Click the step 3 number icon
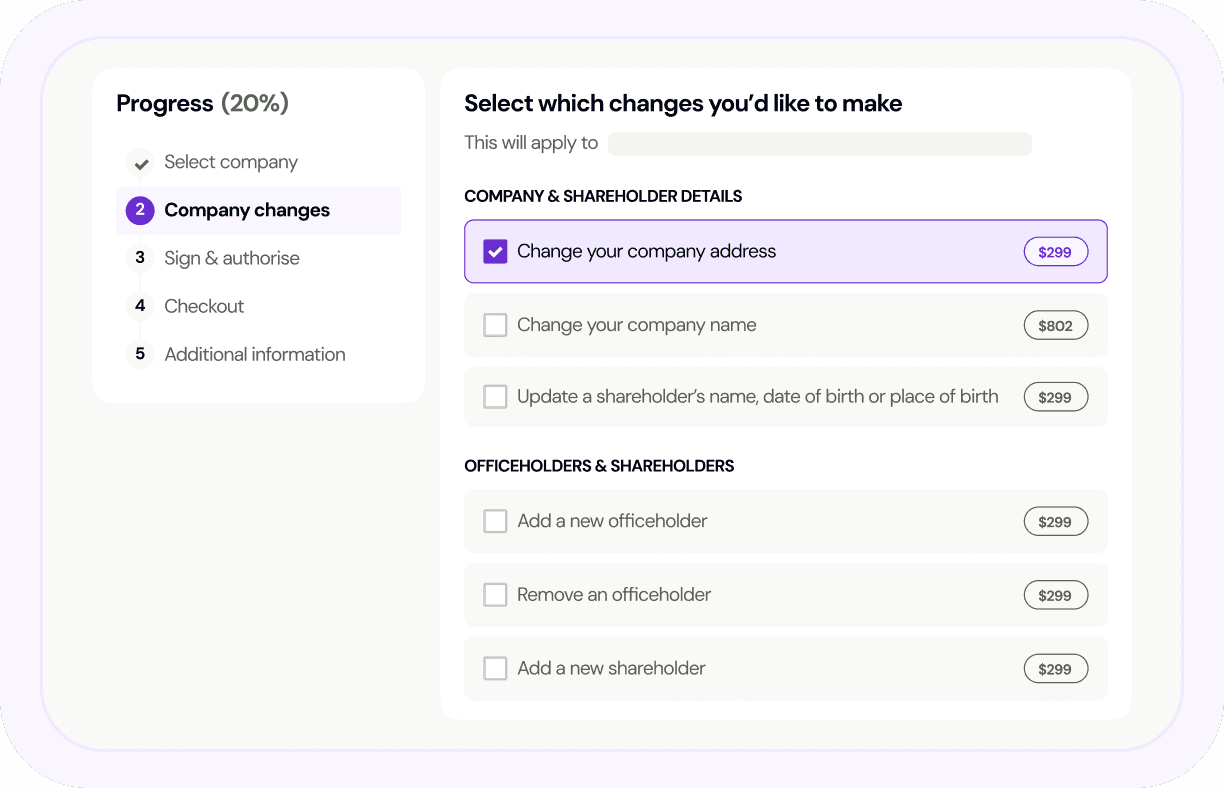1224x788 pixels. [x=140, y=258]
